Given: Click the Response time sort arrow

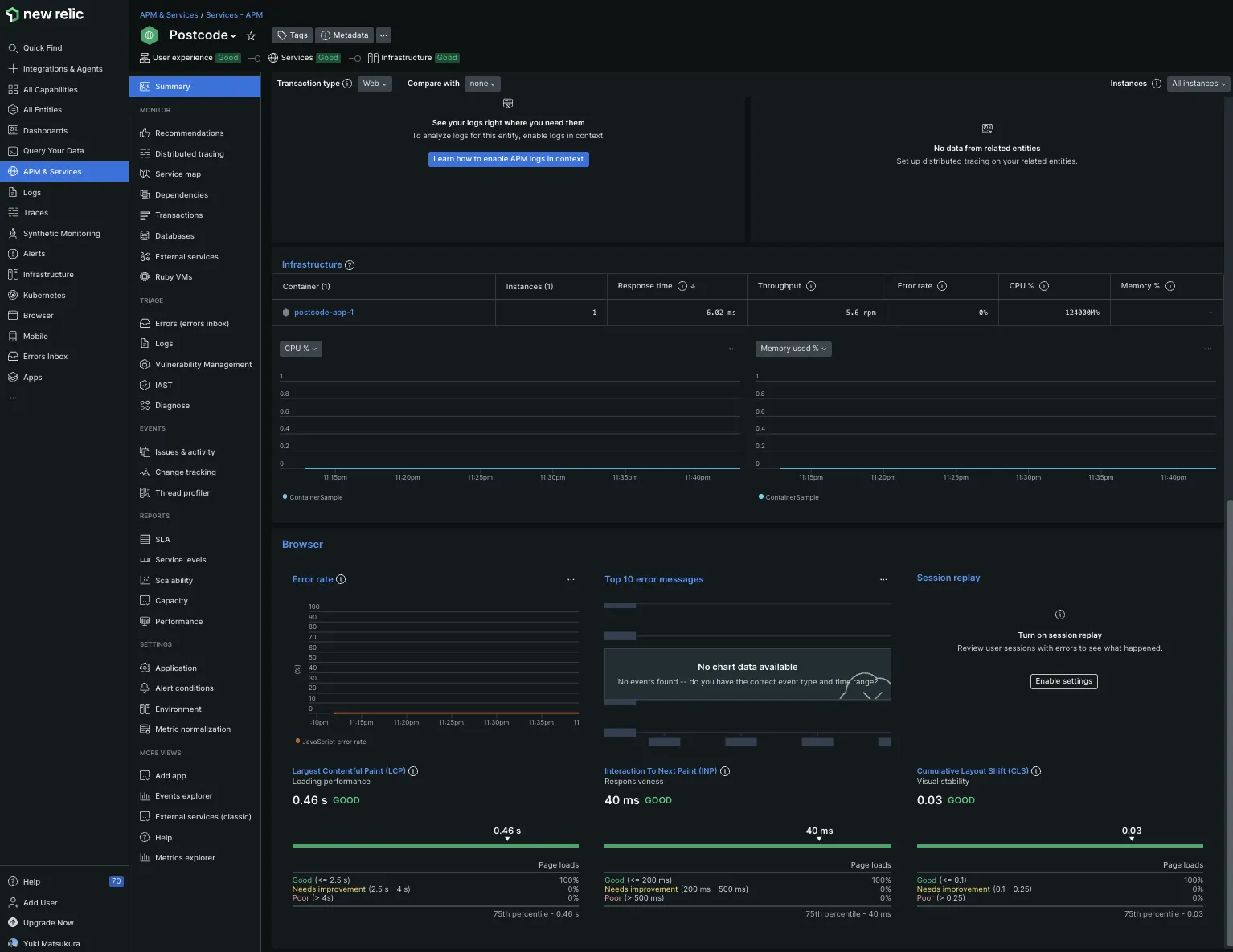Looking at the screenshot, I should tap(693, 286).
